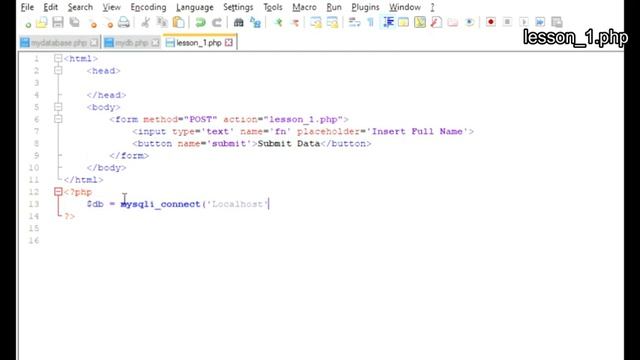The height and width of the screenshot is (360, 640).
Task: Open the Tools menu
Action: tap(273, 7)
